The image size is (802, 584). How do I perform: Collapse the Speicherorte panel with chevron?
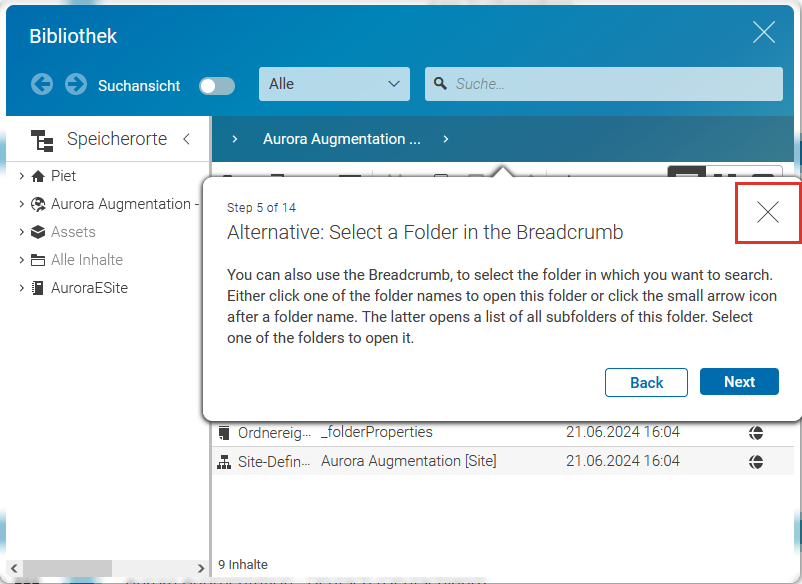click(186, 140)
